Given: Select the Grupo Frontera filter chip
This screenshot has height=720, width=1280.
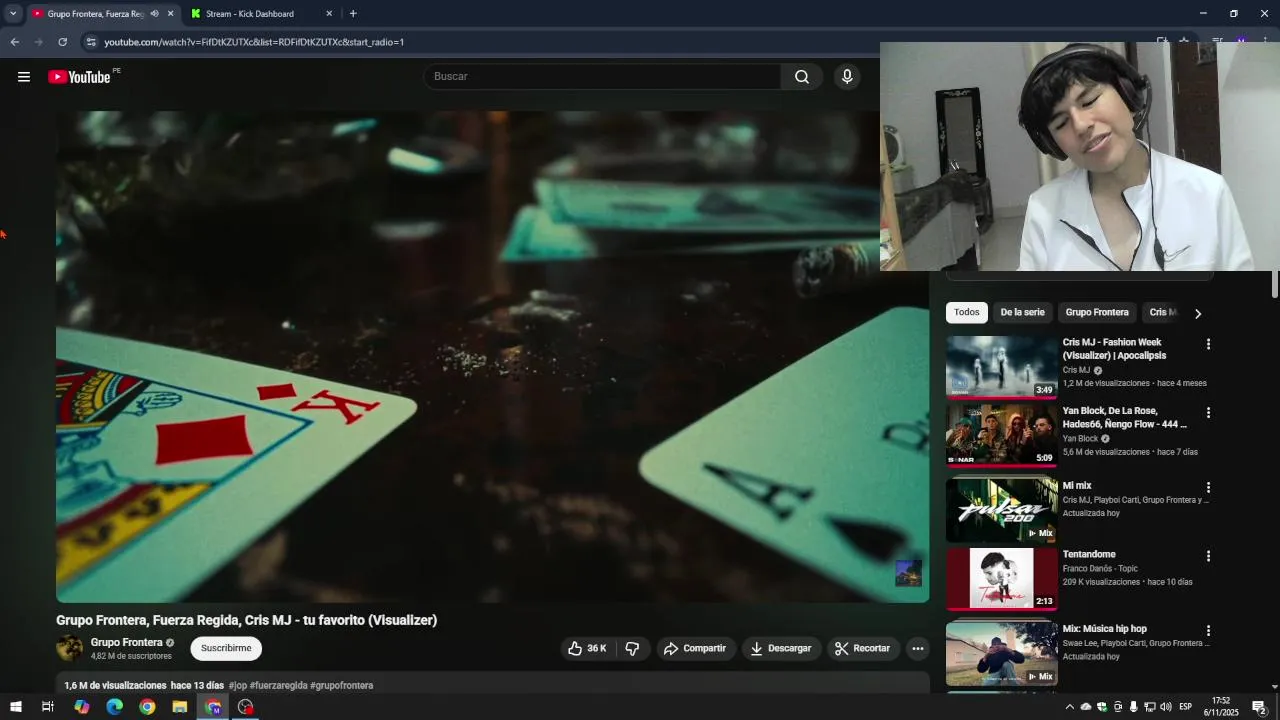Looking at the screenshot, I should click(1097, 312).
